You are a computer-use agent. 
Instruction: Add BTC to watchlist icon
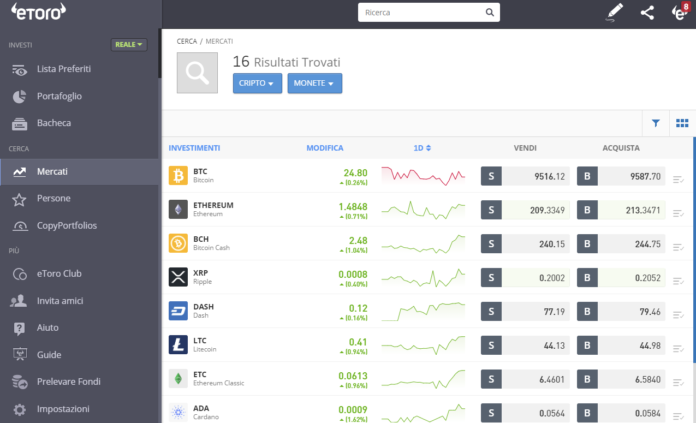click(x=678, y=179)
